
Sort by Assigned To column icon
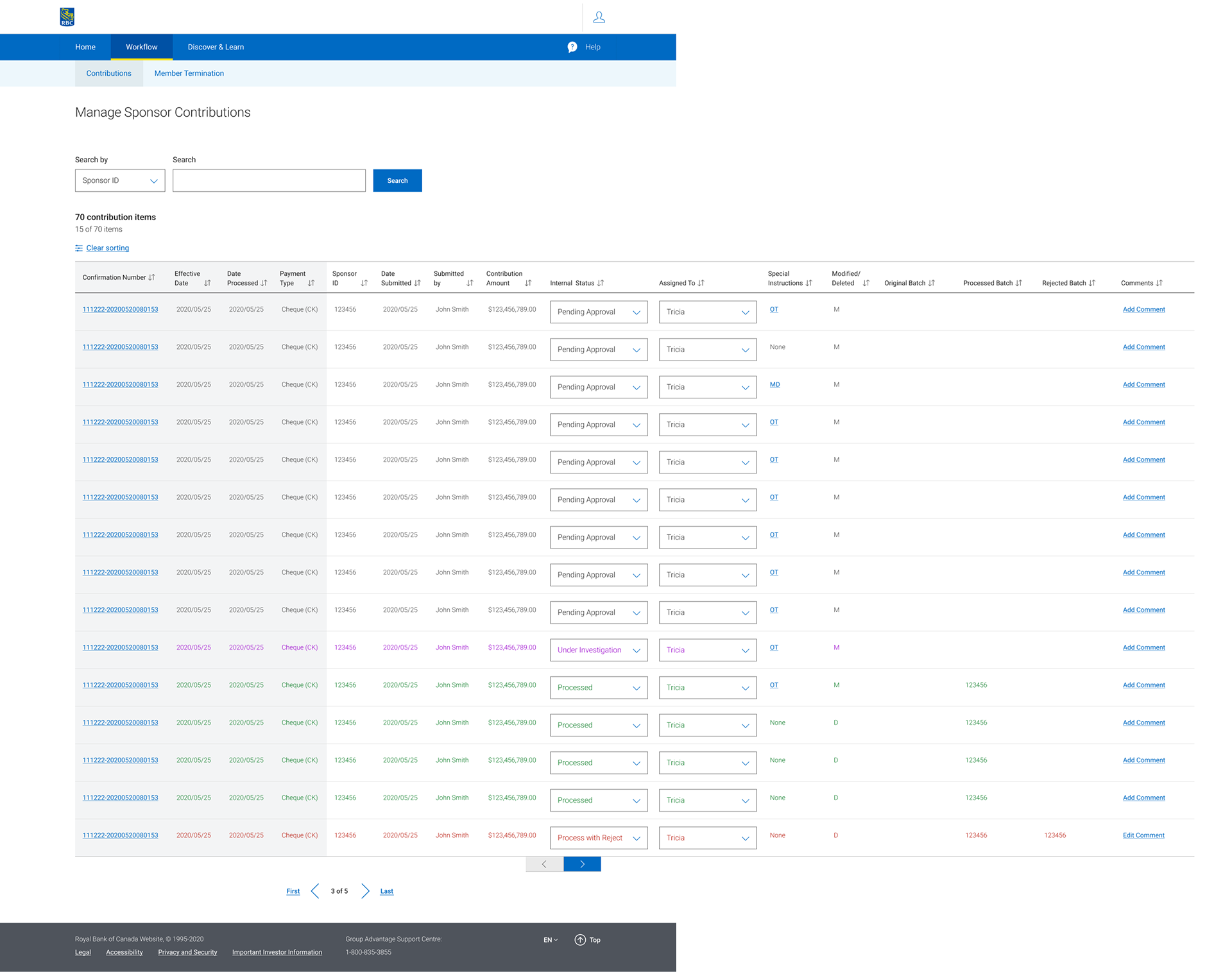tap(701, 283)
